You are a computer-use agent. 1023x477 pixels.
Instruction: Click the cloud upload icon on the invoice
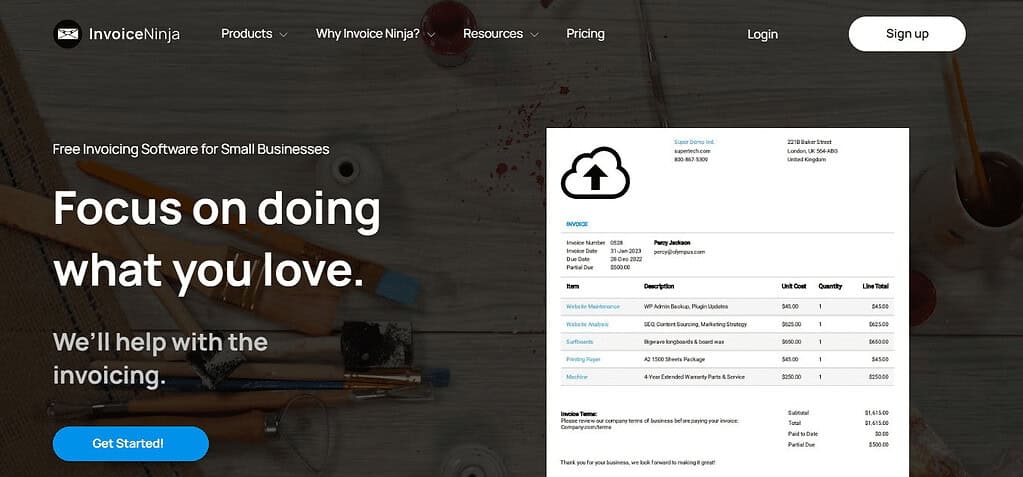pyautogui.click(x=595, y=173)
